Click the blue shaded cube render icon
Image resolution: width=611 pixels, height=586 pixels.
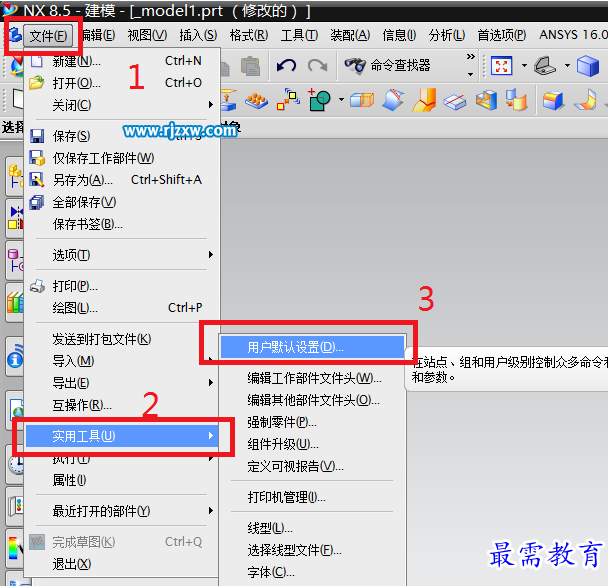tap(588, 66)
